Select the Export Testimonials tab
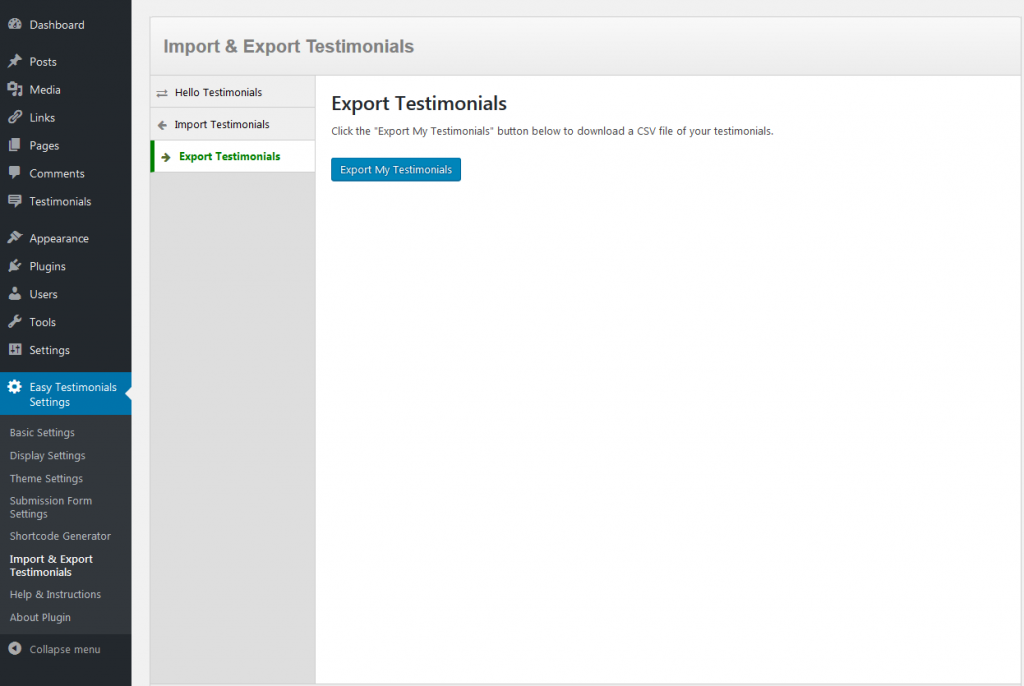Image resolution: width=1024 pixels, height=686 pixels. pyautogui.click(x=229, y=157)
